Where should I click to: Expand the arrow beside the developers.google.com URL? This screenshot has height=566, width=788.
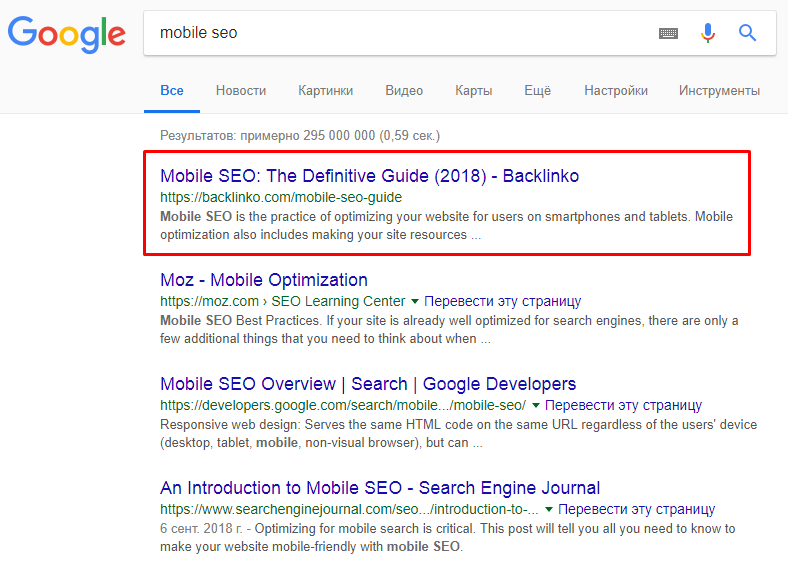pos(536,405)
